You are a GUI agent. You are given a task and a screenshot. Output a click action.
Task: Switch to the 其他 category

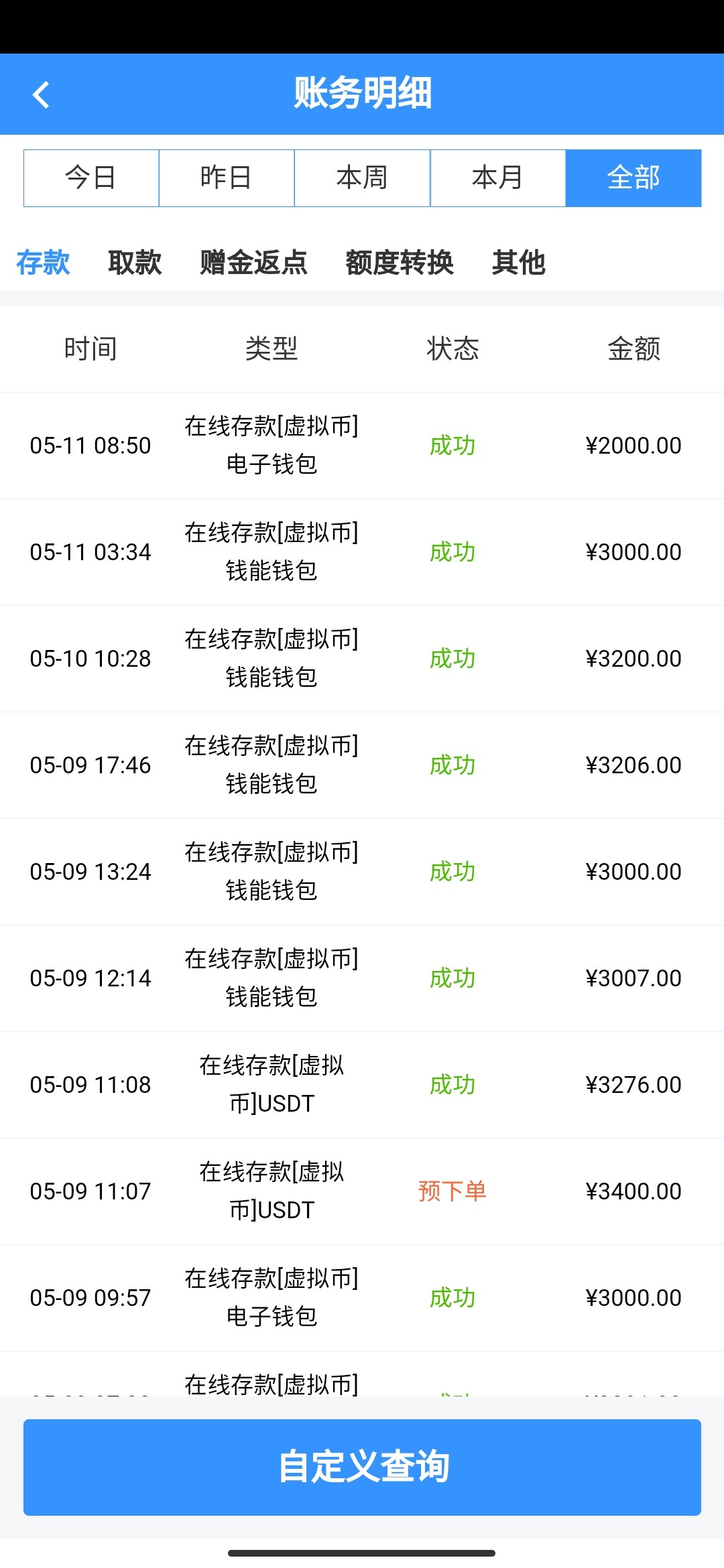518,262
